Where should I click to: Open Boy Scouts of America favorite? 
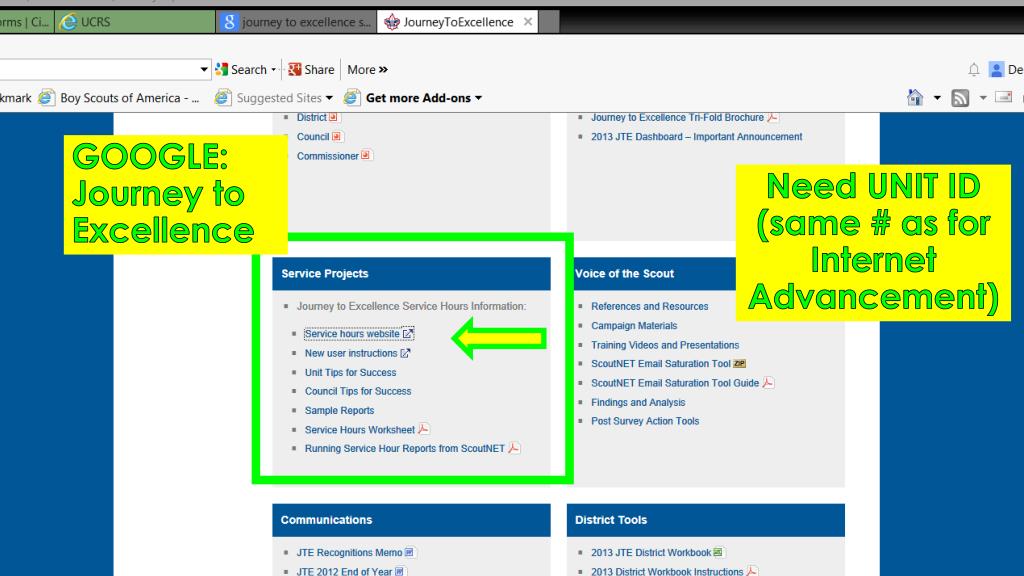pyautogui.click(x=120, y=98)
